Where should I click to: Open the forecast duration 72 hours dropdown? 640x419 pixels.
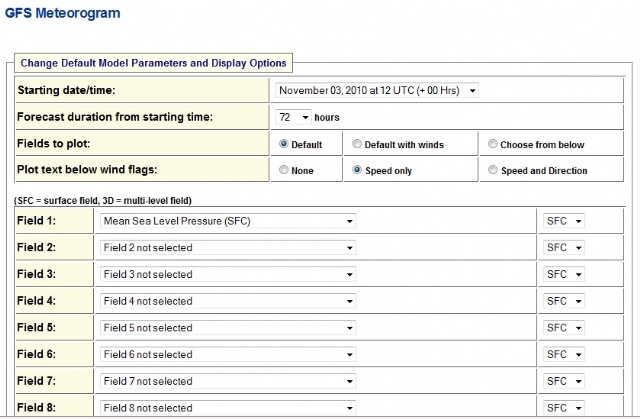click(x=293, y=117)
